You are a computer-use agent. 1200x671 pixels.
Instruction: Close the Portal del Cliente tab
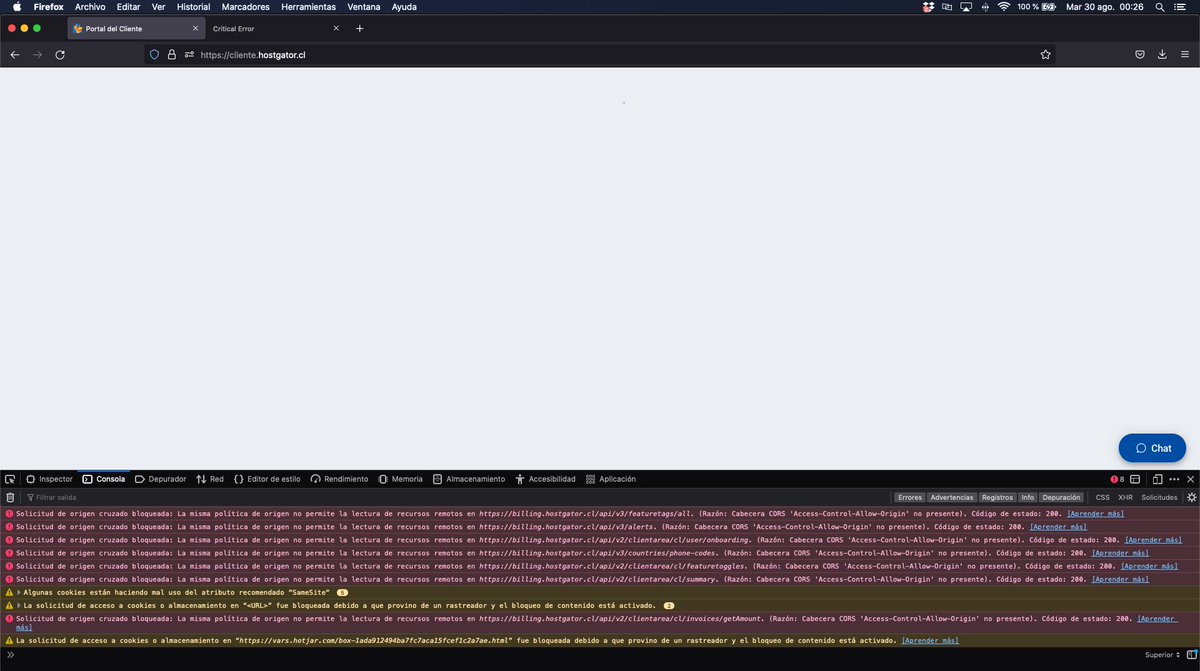tap(195, 28)
